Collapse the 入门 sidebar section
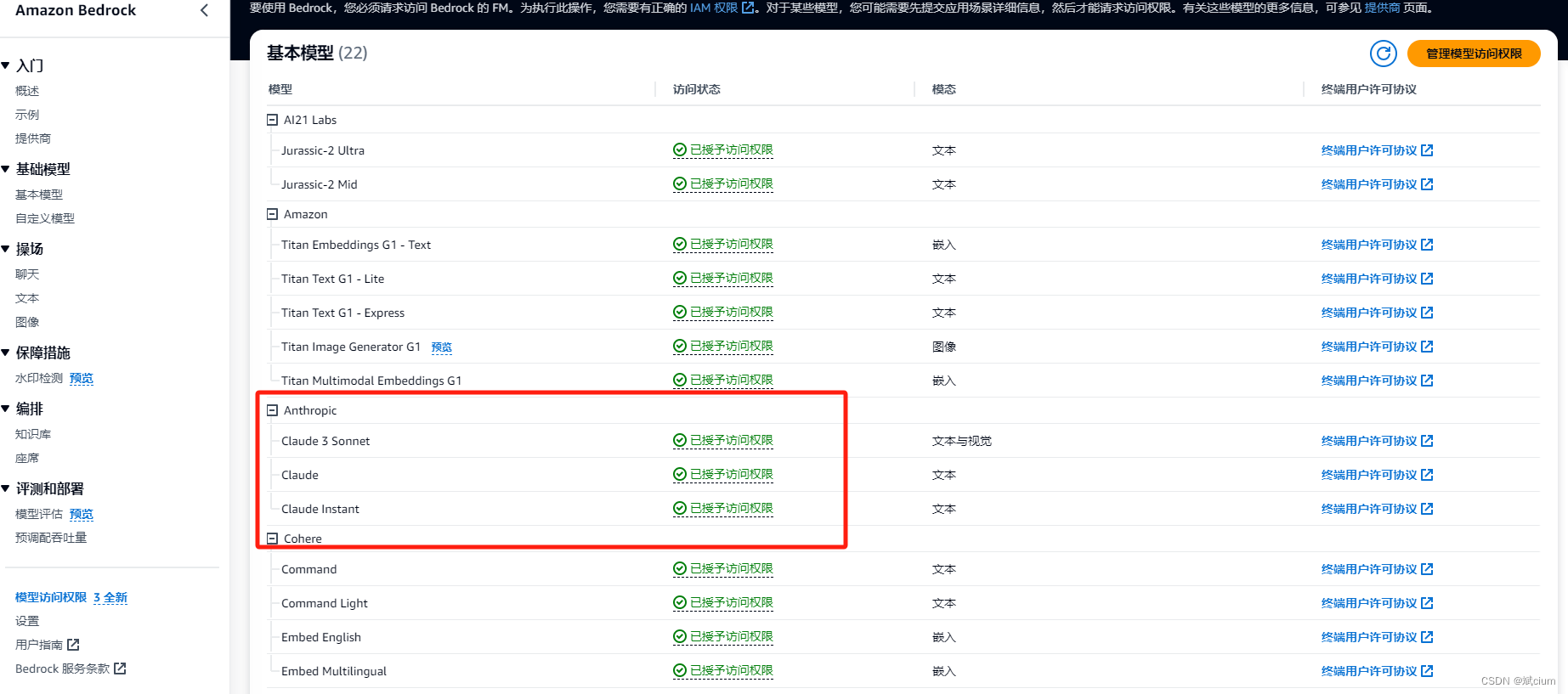Viewport: 1568px width, 694px height. pyautogui.click(x=6, y=65)
